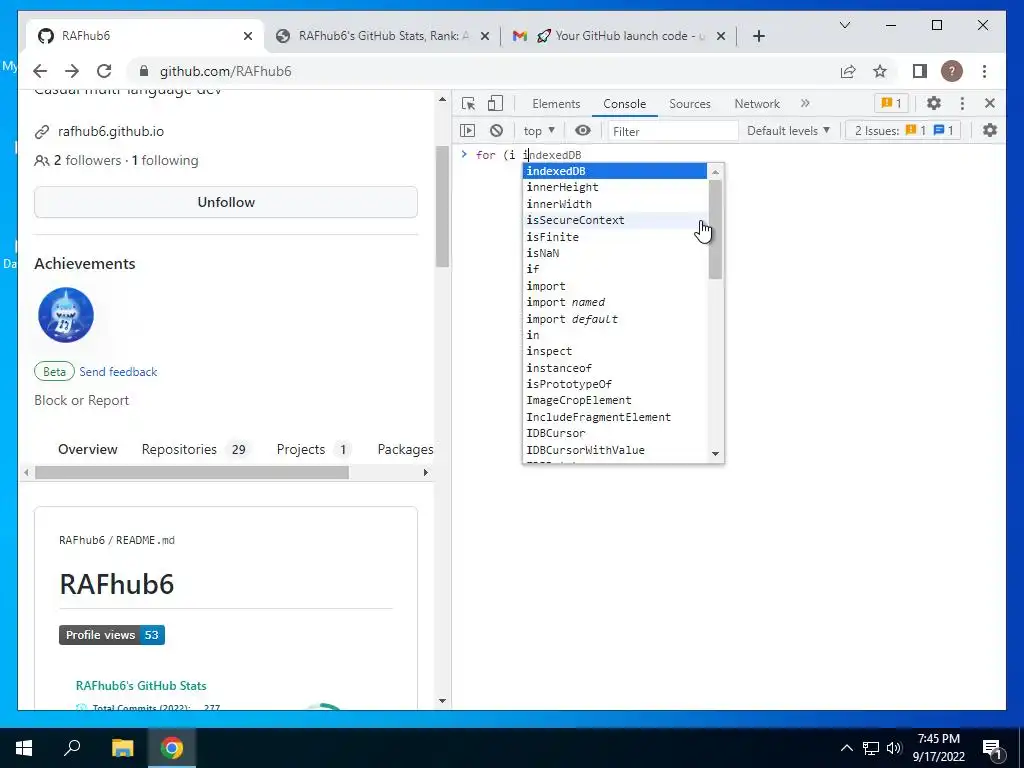The height and width of the screenshot is (768, 1024).
Task: Click the clear console icon
Action: point(496,131)
